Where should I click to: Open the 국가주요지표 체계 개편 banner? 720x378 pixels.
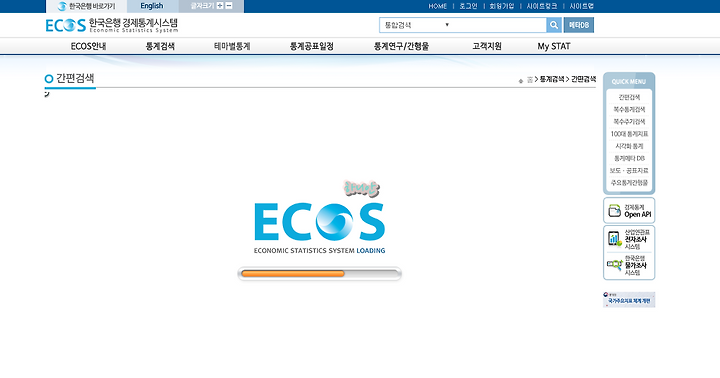pyautogui.click(x=629, y=299)
